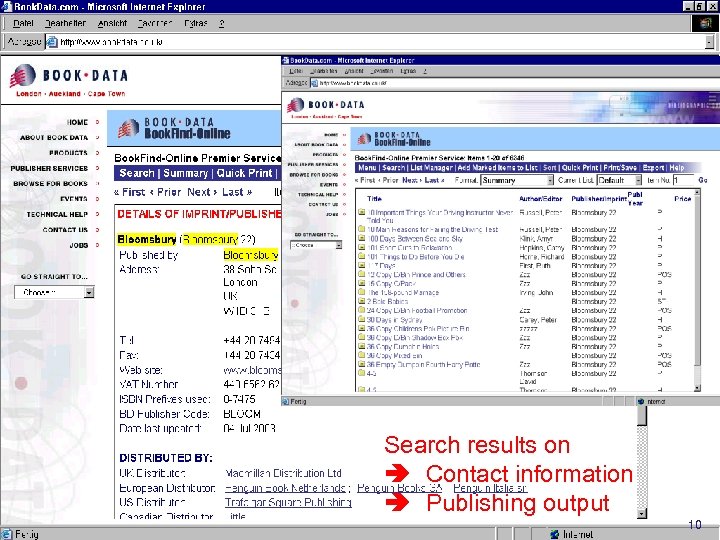
Task: Click 'Print/Save' in results window toolbar
Action: pyautogui.click(x=620, y=168)
